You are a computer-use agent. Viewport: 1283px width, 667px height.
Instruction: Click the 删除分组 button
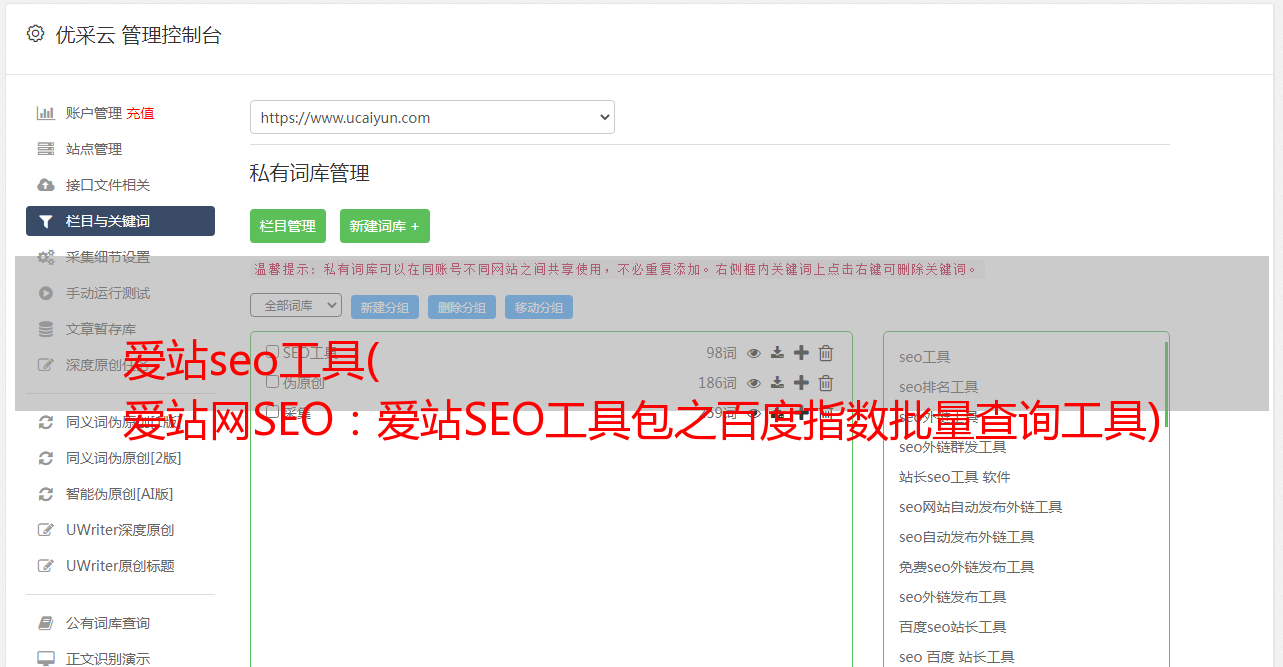coord(462,307)
